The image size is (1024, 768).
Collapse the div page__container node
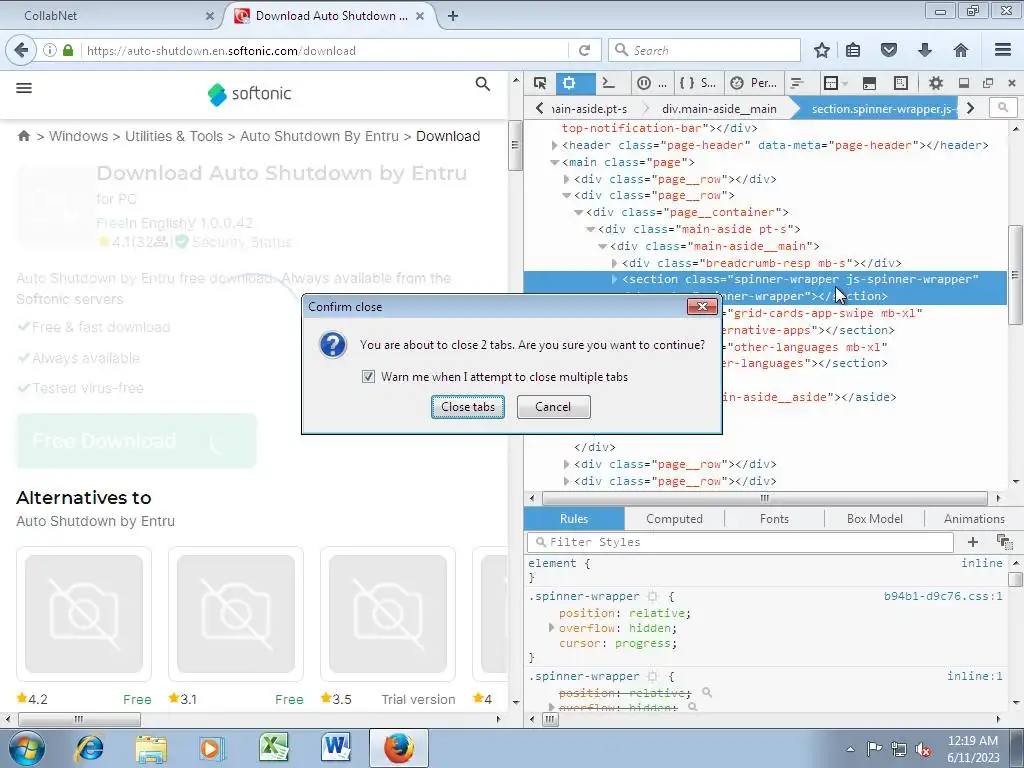[579, 212]
